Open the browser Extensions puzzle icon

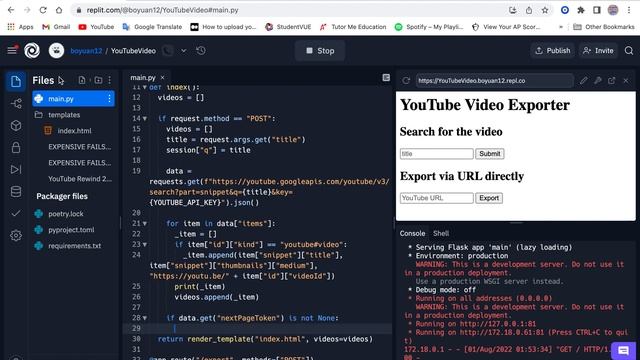581,10
